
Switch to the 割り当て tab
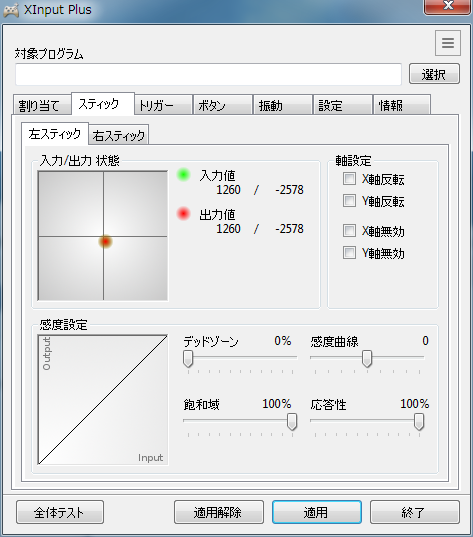[x=42, y=105]
